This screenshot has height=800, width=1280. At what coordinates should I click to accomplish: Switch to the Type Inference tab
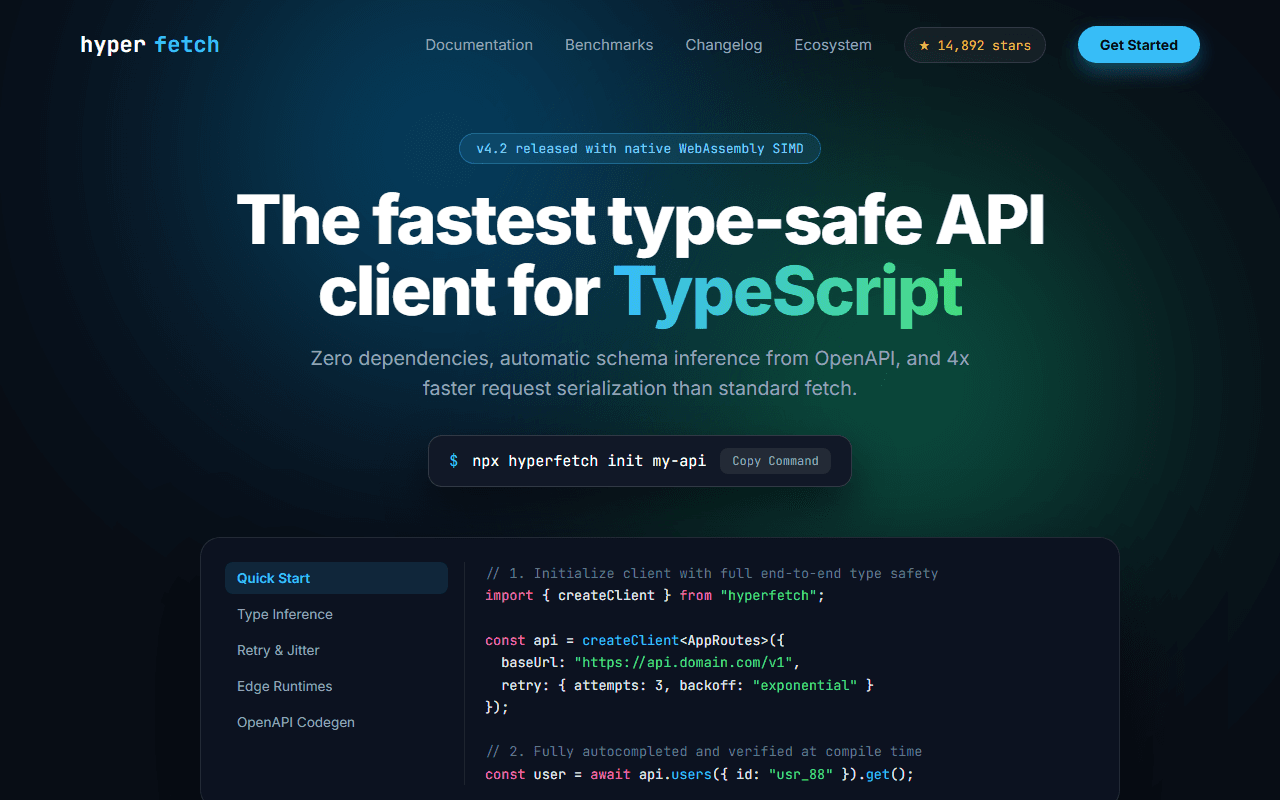click(x=336, y=614)
